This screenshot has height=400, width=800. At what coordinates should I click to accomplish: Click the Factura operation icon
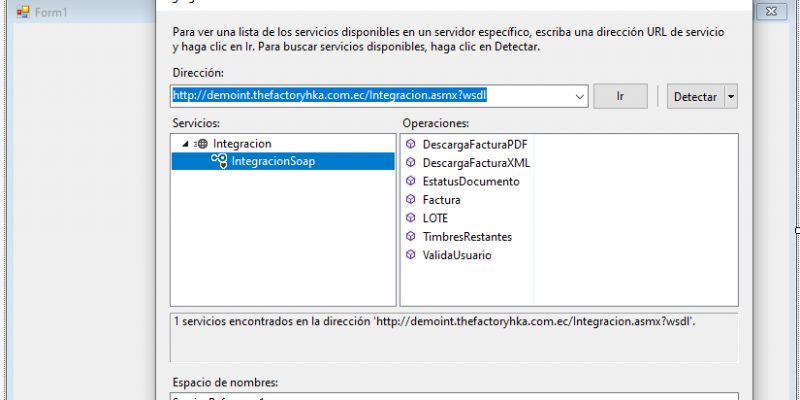tap(411, 200)
